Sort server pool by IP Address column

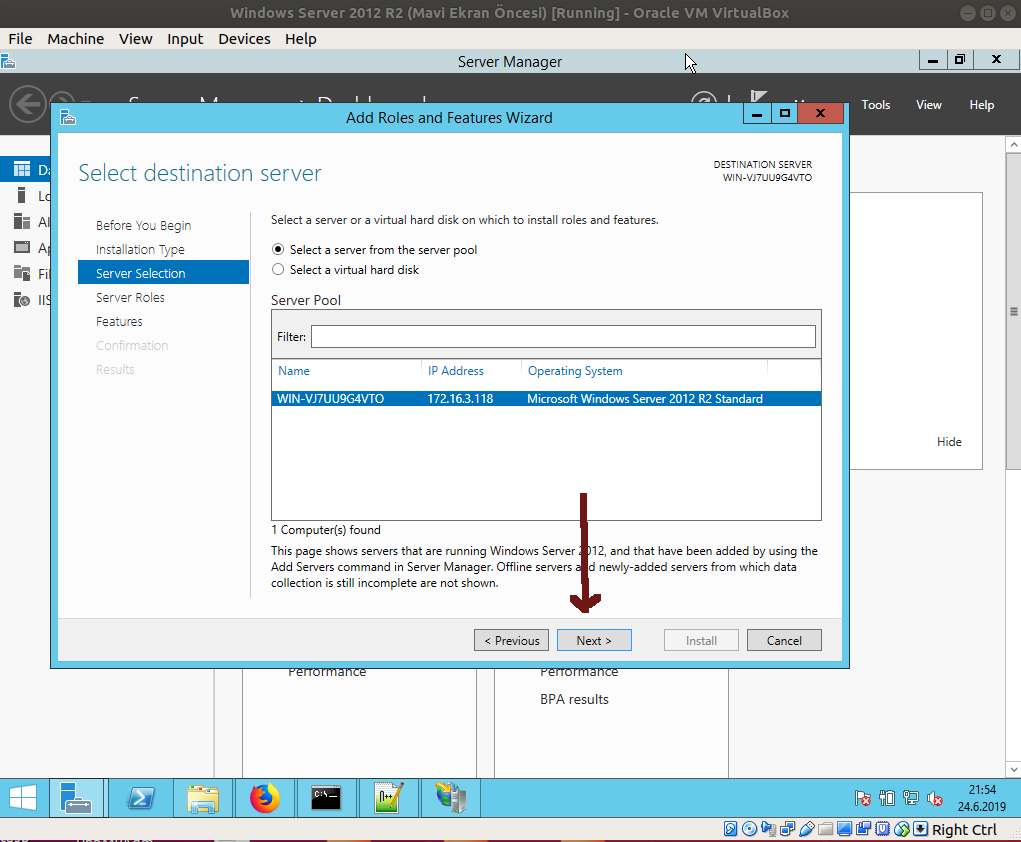click(456, 371)
